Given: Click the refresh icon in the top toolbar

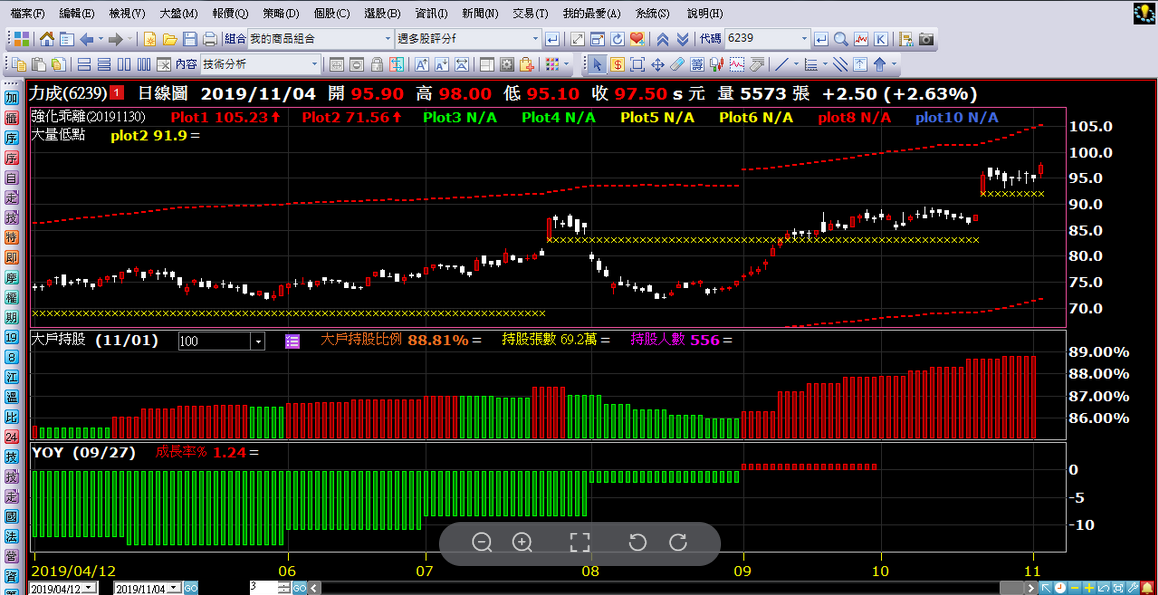Looking at the screenshot, I should pos(617,38).
